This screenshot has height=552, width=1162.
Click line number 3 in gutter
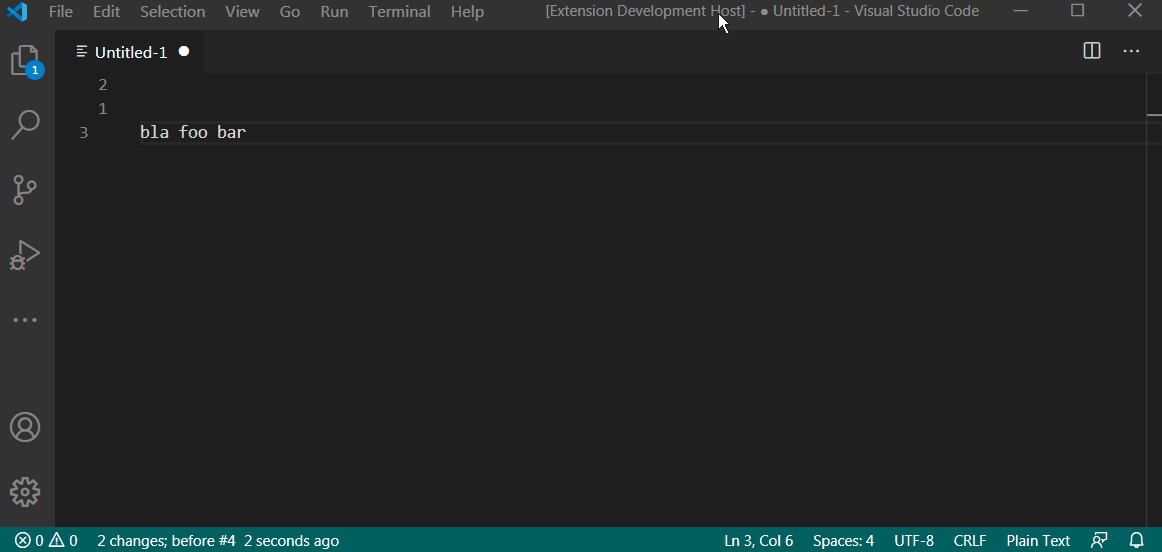tap(84, 133)
